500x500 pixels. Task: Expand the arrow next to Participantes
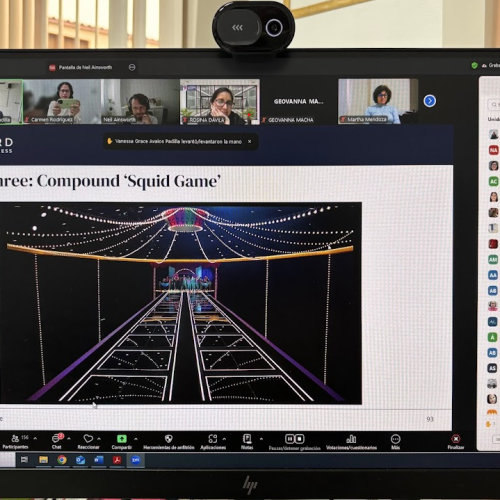pos(35,438)
